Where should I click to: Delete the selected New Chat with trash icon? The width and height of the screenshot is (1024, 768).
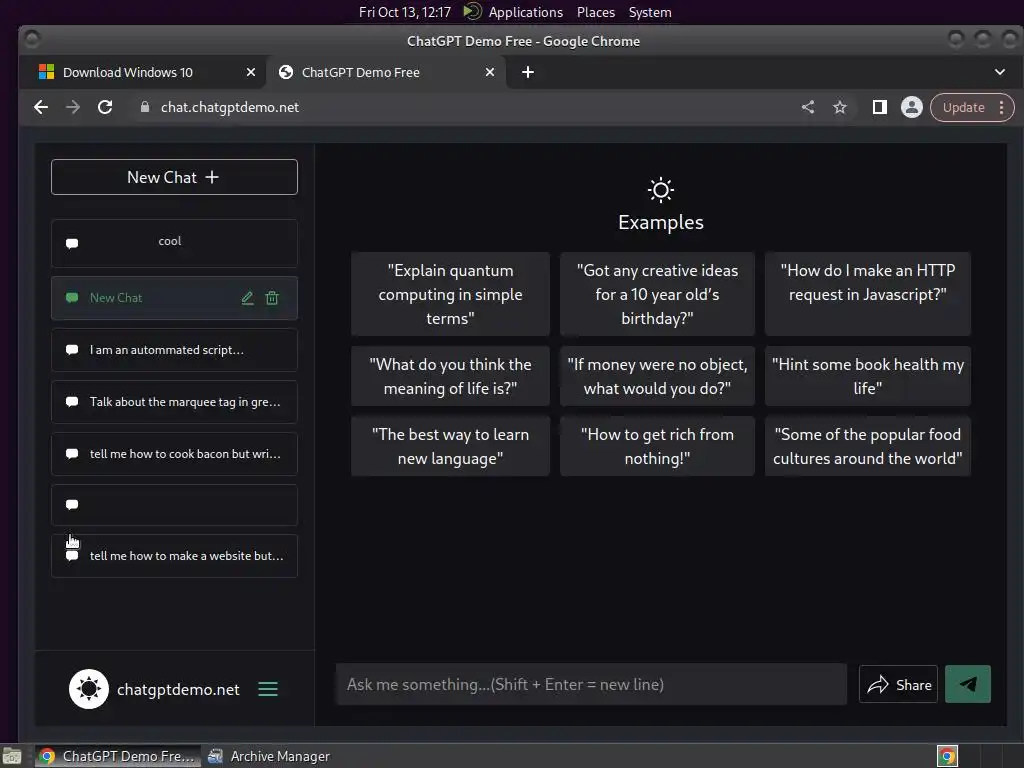point(272,298)
